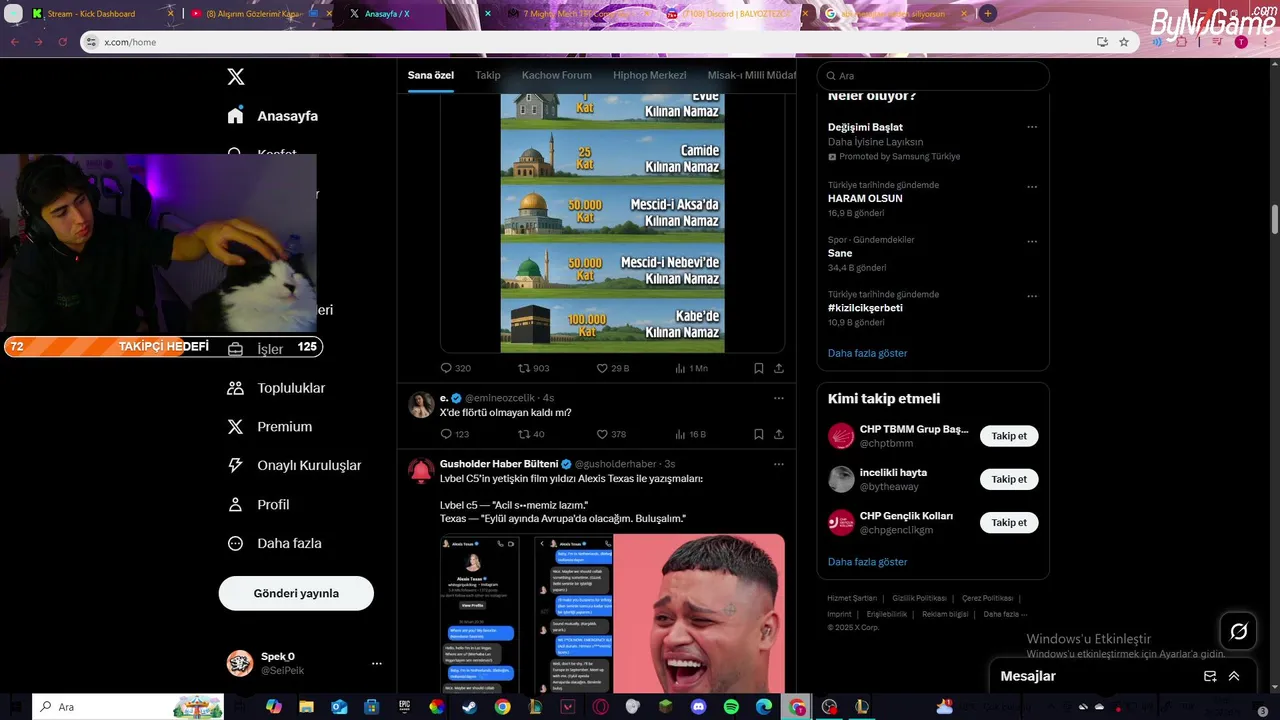Screen dimensions: 1280x720
Task: Repost icon on namaz post showing 903
Action: (x=524, y=368)
